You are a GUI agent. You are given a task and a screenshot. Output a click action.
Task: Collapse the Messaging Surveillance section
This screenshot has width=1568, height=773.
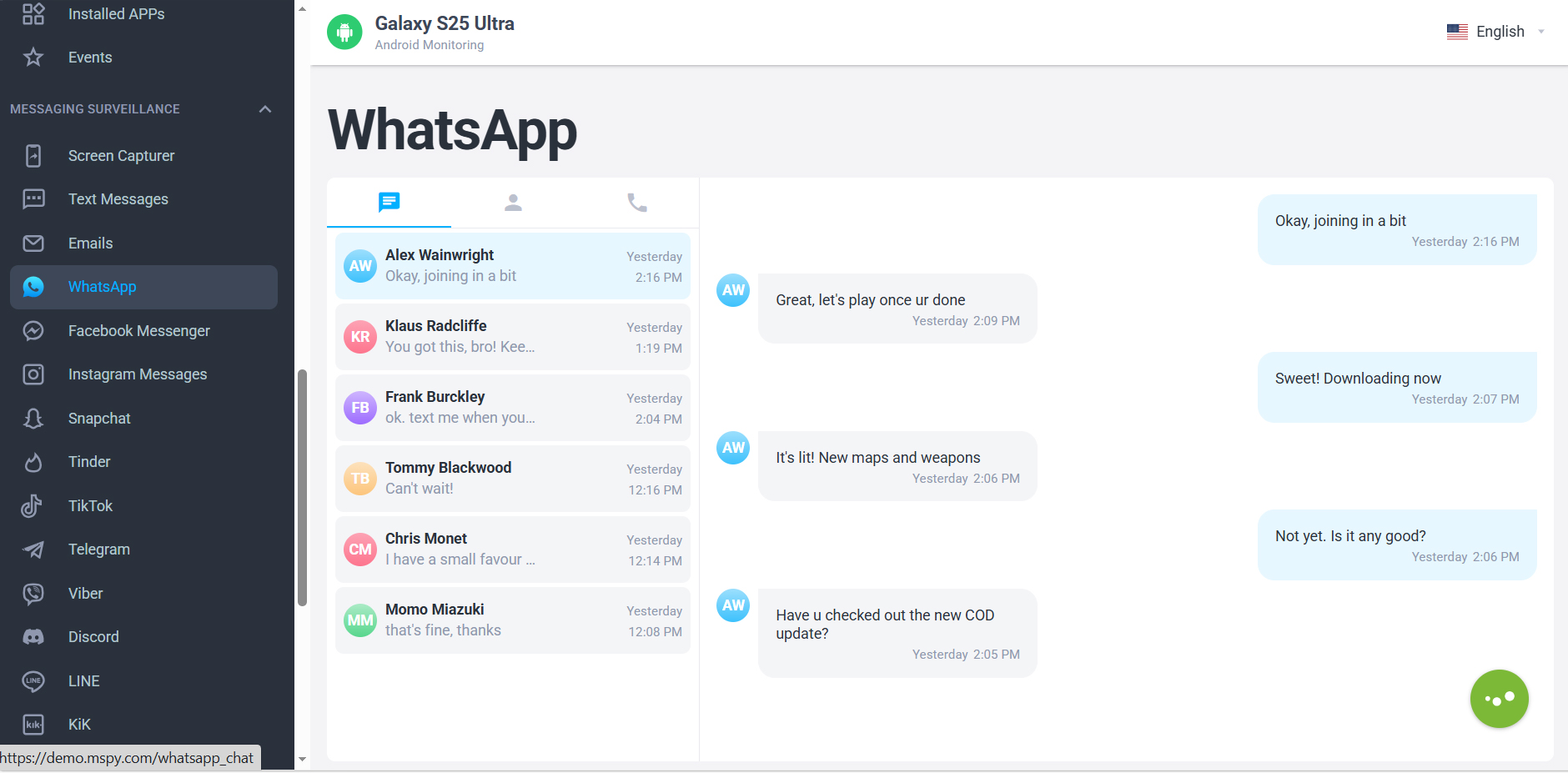click(264, 108)
